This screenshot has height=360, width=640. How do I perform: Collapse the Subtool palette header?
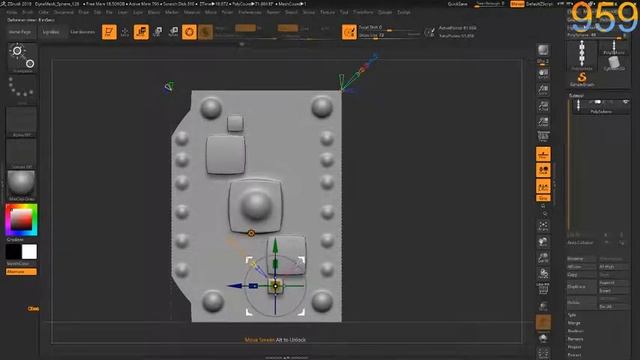(x=576, y=96)
